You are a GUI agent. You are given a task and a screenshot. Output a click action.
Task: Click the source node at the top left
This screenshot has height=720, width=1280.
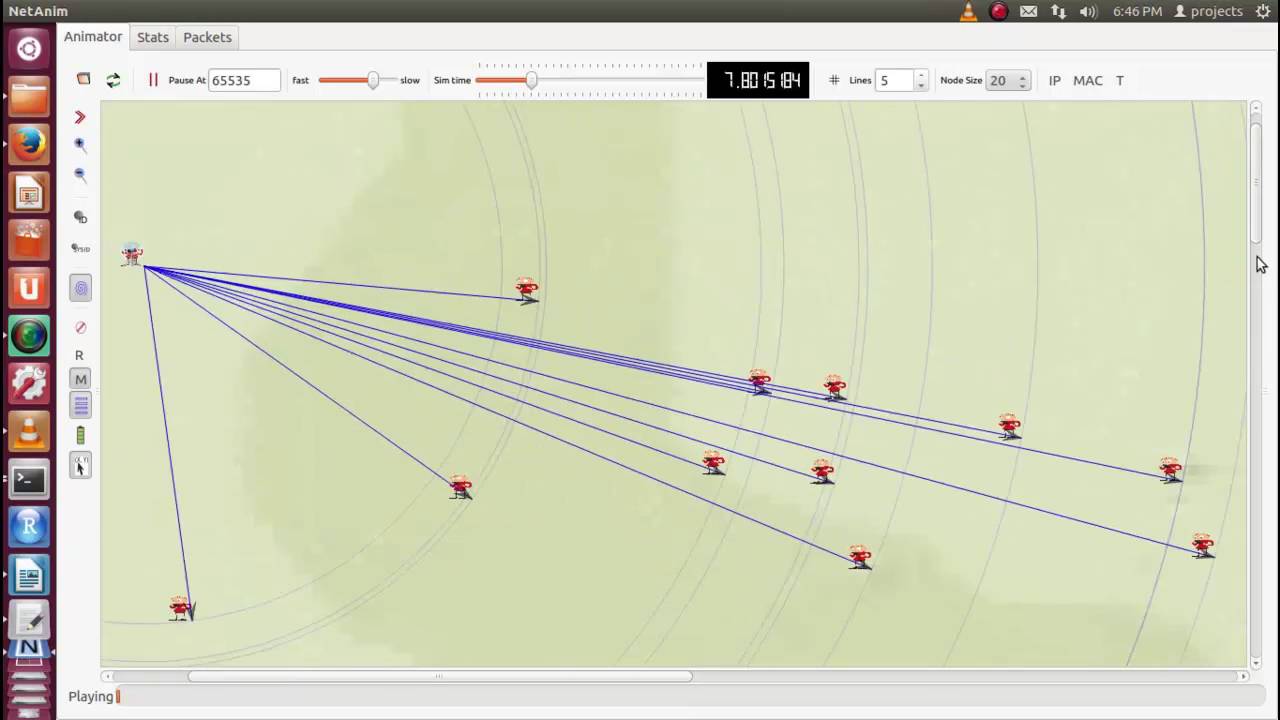132,254
